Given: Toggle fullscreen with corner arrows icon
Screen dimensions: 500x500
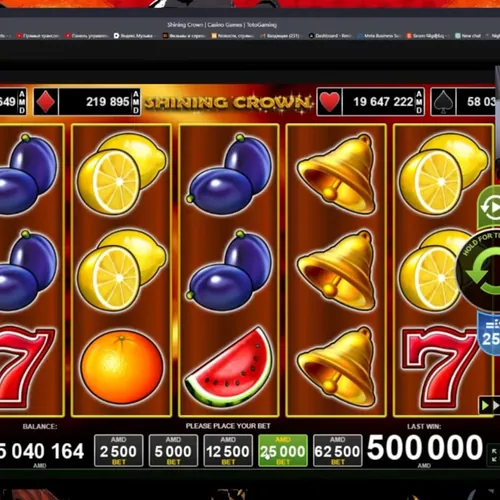Looking at the screenshot, I should coord(494,455).
